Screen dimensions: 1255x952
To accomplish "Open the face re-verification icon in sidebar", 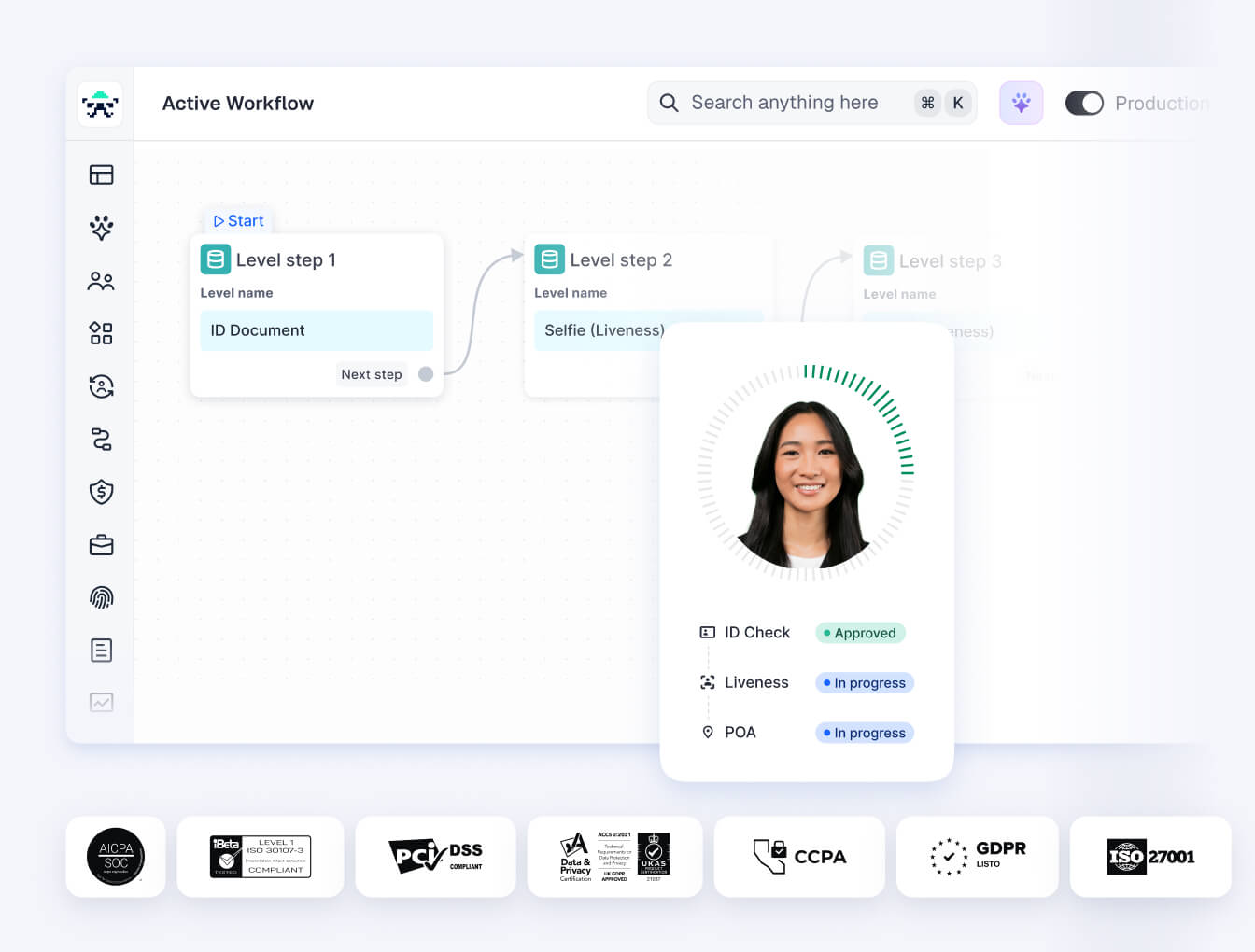I will tap(101, 386).
